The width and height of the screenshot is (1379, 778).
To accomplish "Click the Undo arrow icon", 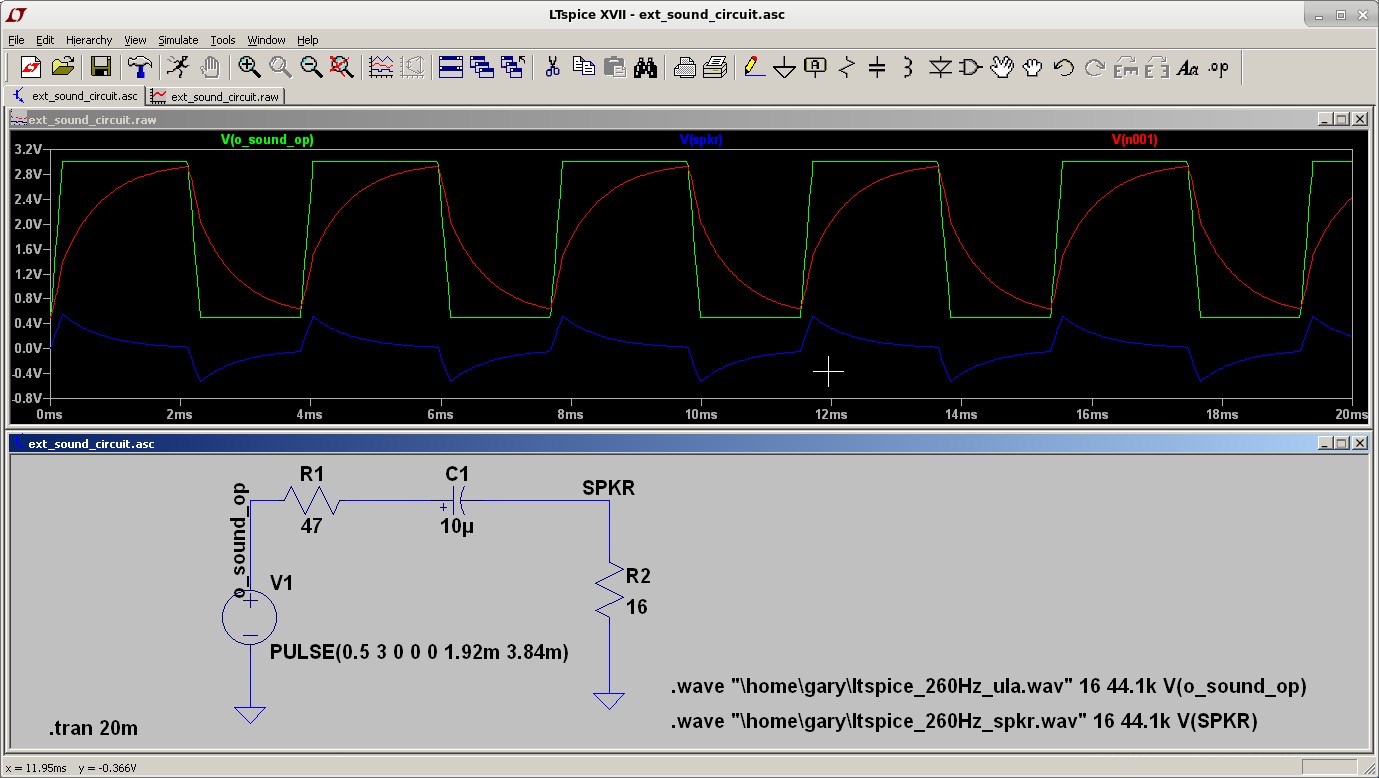I will [1064, 67].
